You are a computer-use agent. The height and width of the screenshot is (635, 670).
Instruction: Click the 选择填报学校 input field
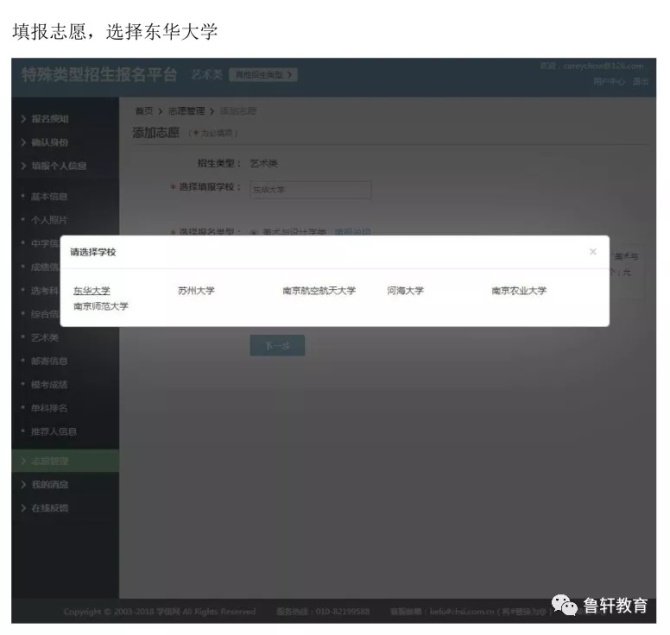click(x=311, y=189)
